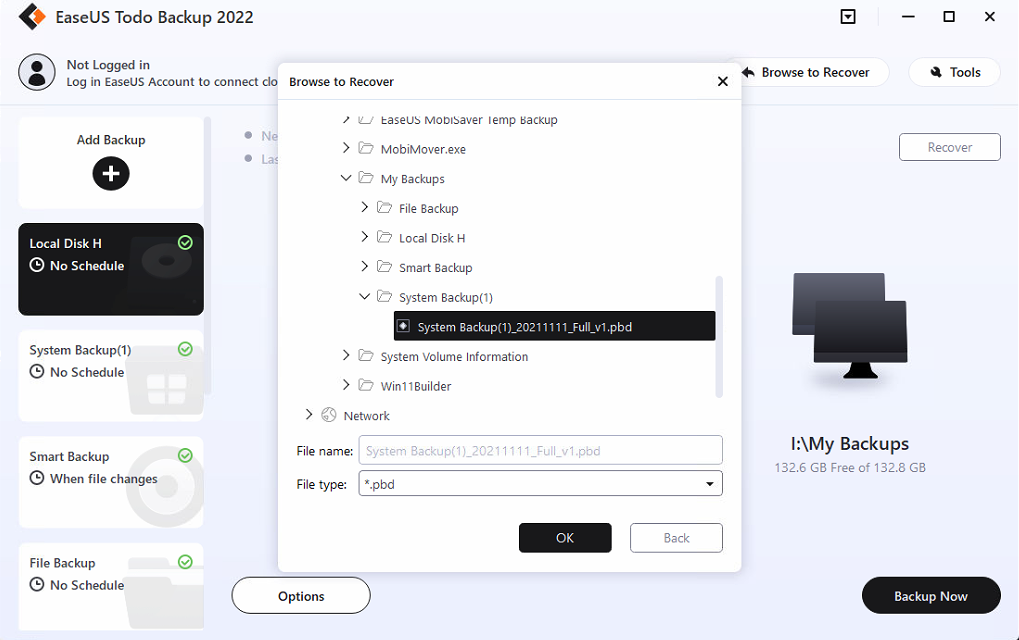Click the System Volume Information folder icon

[x=366, y=356]
